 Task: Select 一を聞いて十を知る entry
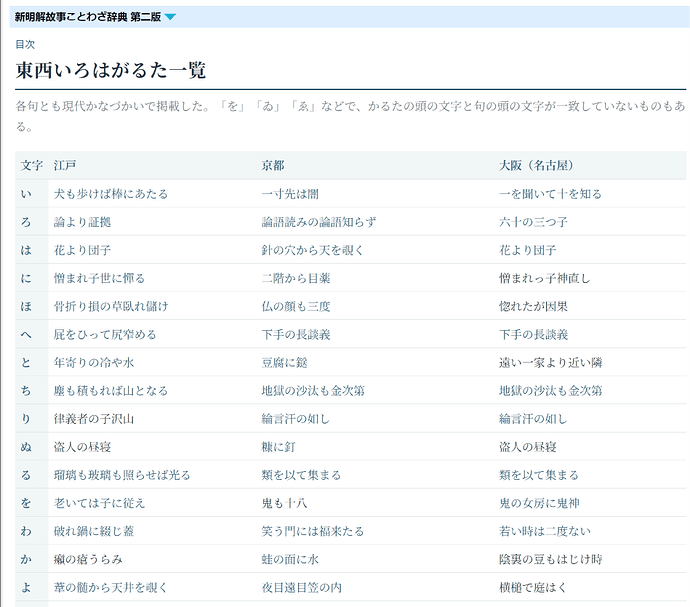coord(550,194)
